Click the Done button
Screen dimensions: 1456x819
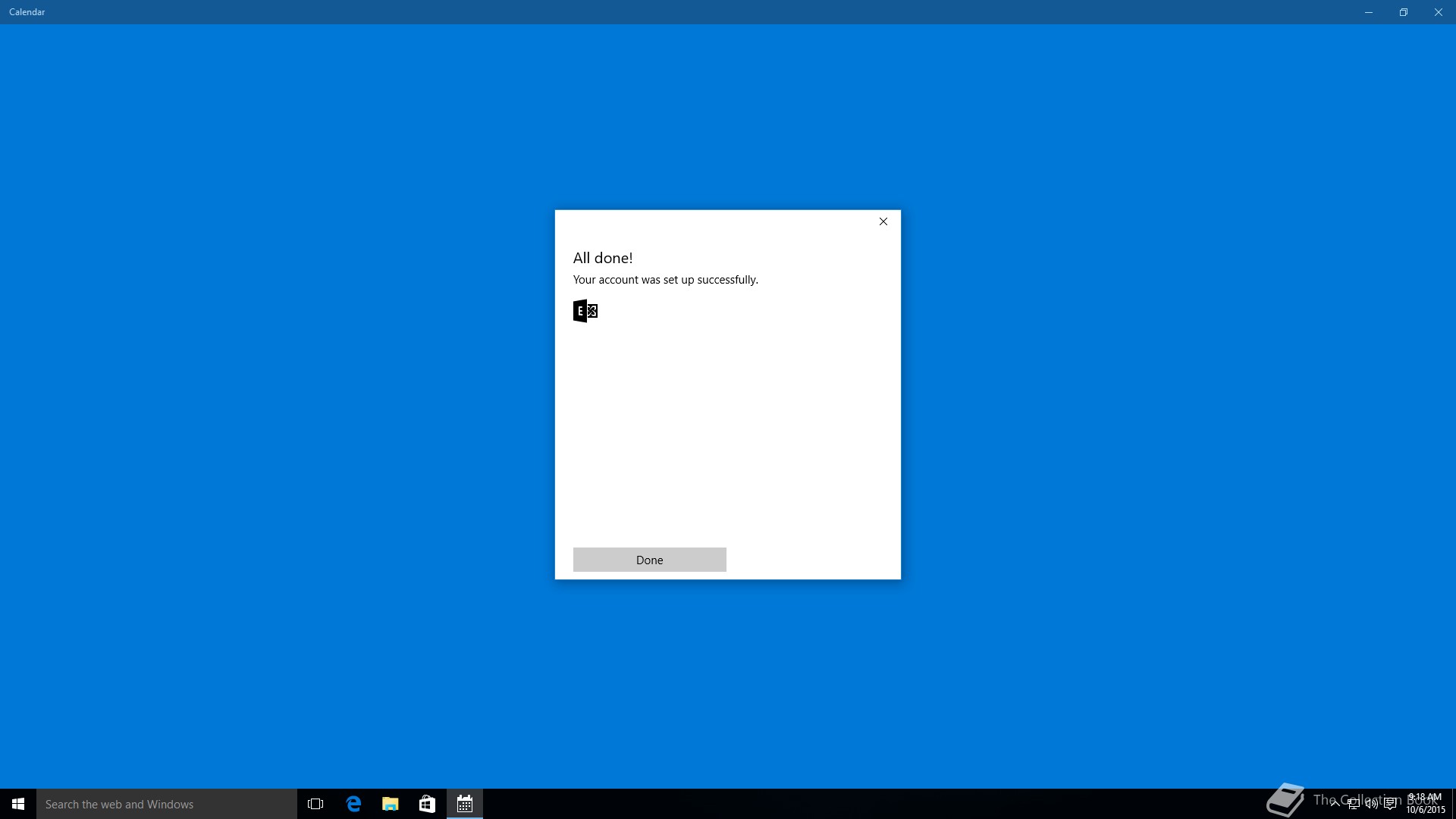[x=649, y=560]
